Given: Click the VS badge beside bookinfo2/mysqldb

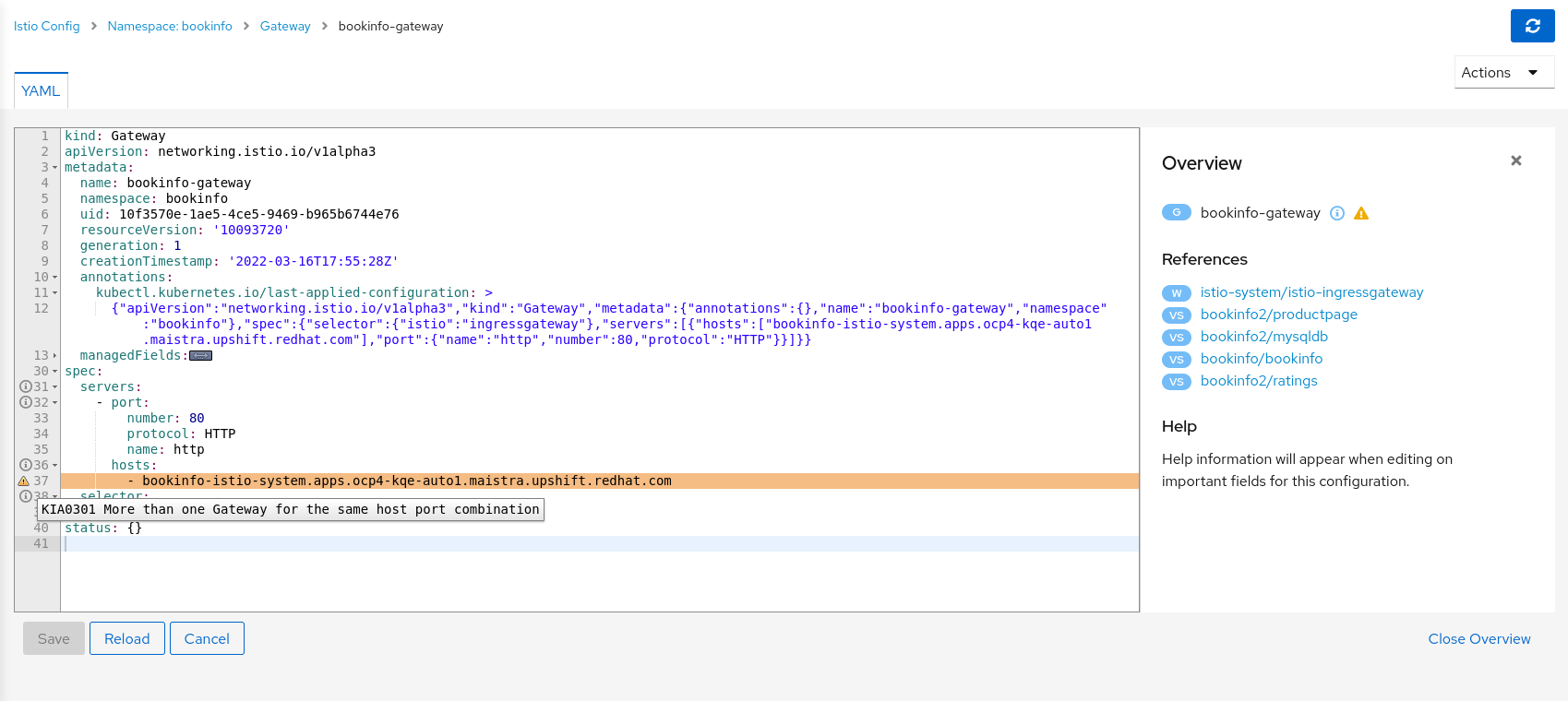Looking at the screenshot, I should (x=1177, y=338).
